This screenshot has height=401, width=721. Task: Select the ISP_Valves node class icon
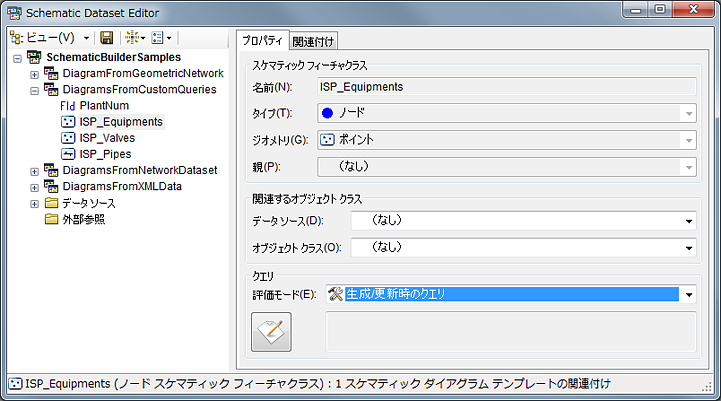pos(68,138)
